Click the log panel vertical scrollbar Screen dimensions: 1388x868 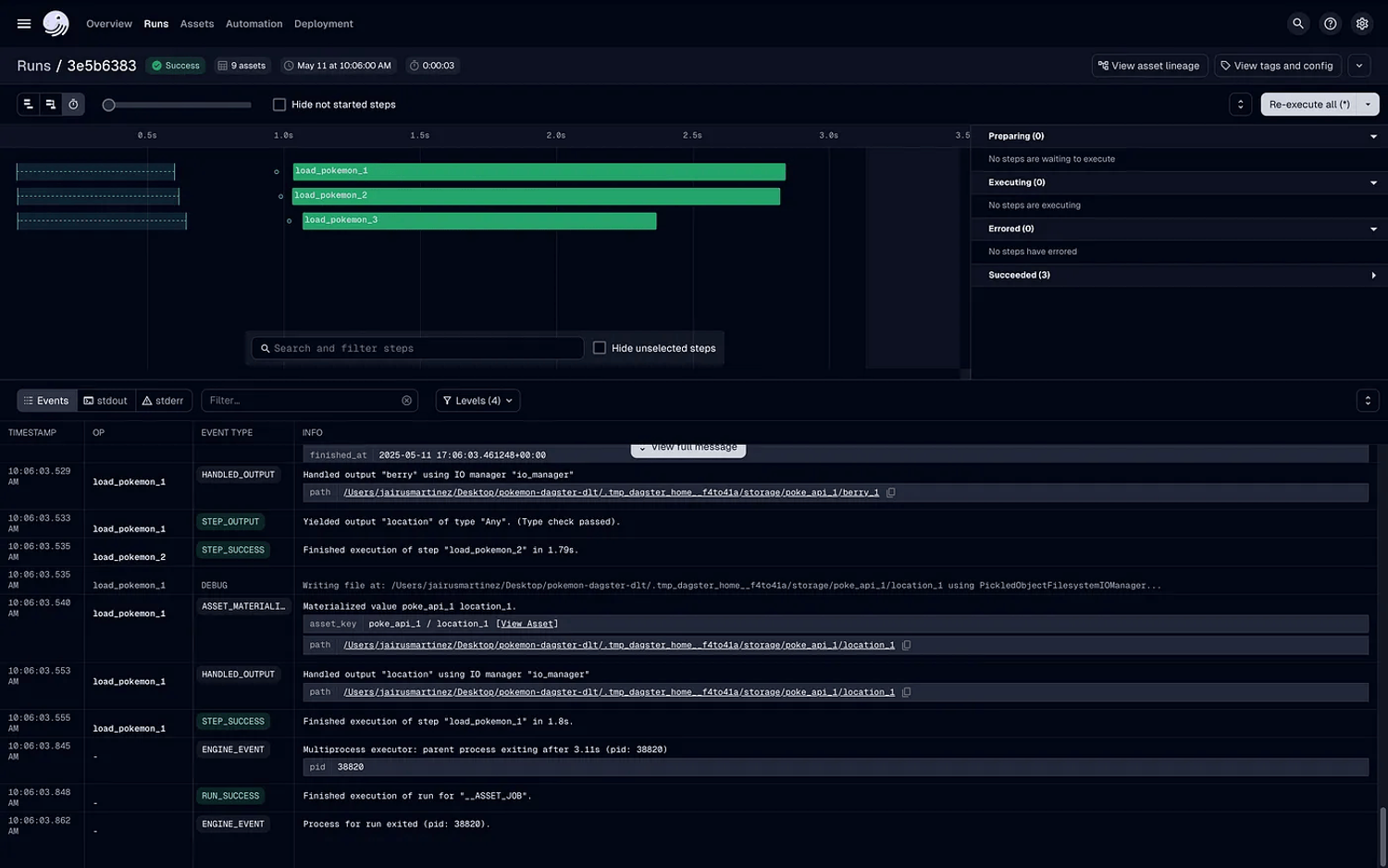point(1383,835)
